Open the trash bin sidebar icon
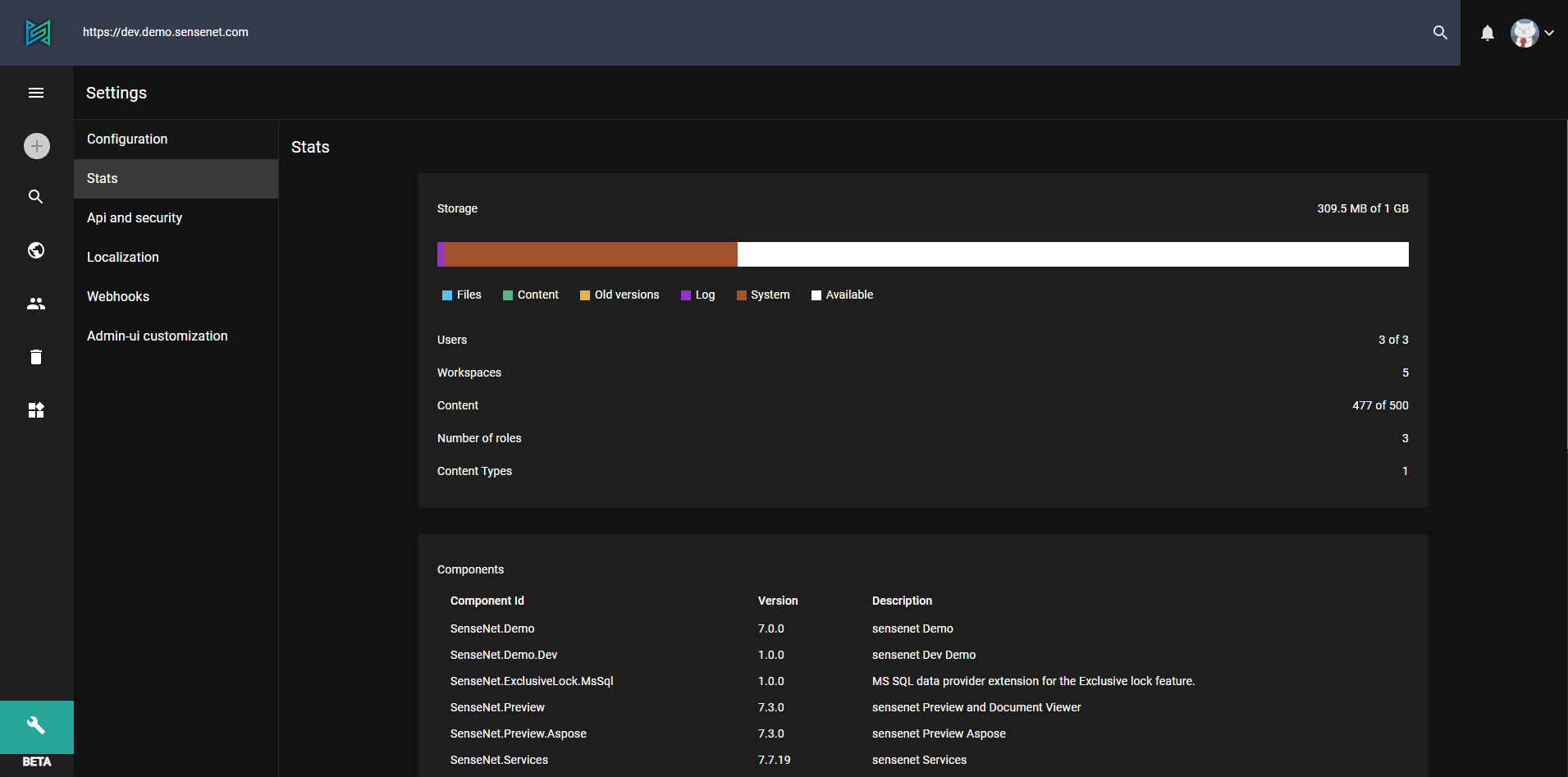The width and height of the screenshot is (1568, 777). [x=36, y=357]
